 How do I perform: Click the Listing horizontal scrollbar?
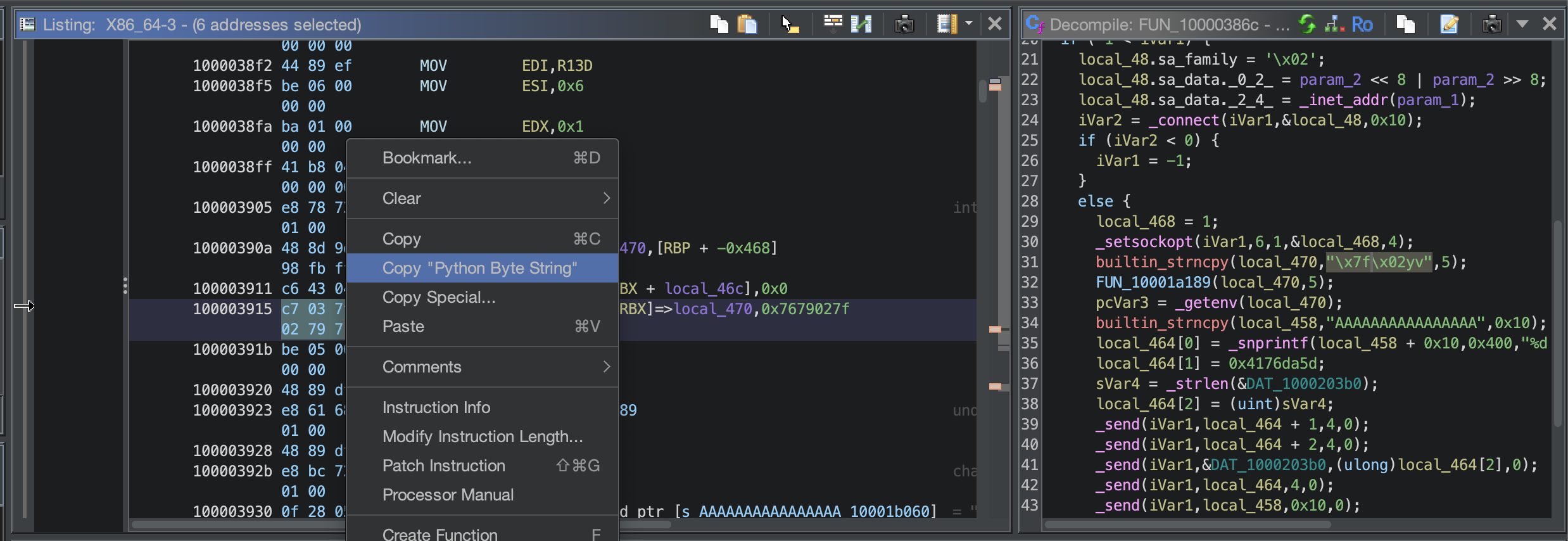[x=401, y=525]
